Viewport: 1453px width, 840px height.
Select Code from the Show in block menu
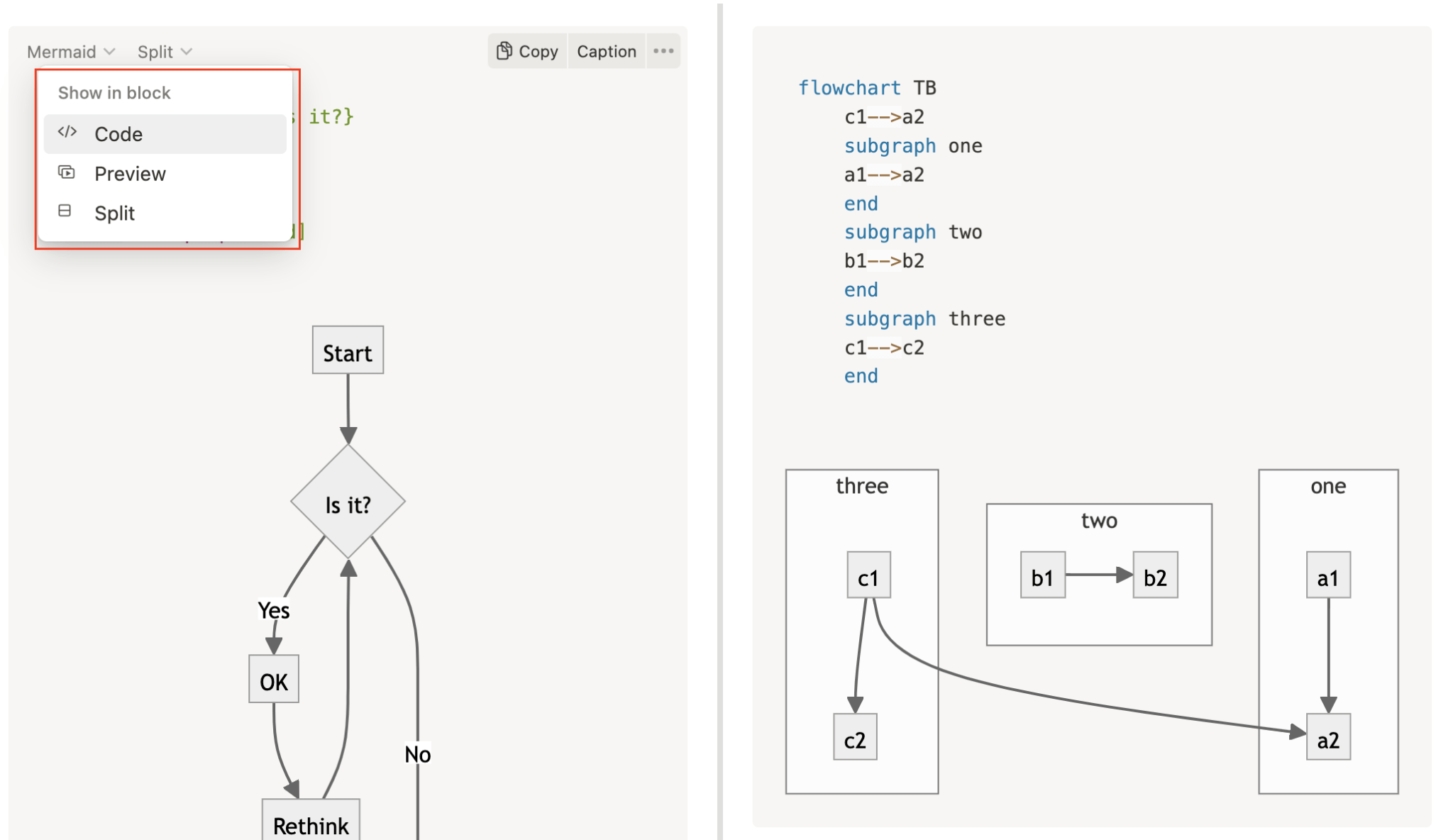[118, 134]
